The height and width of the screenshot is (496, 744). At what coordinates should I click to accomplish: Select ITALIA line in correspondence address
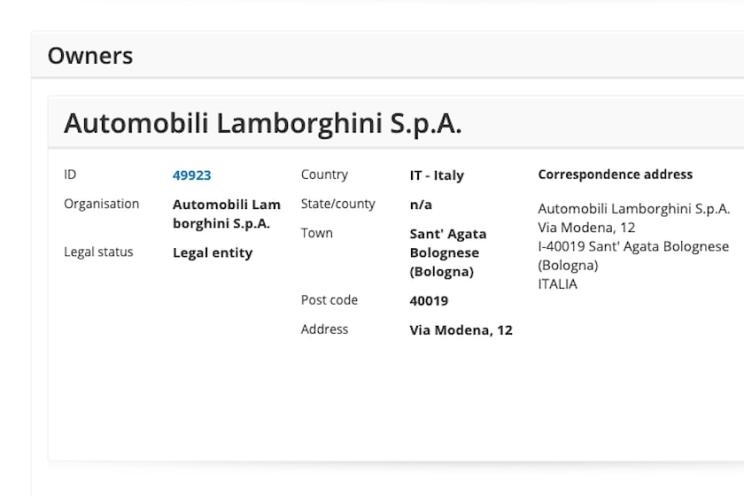point(558,284)
